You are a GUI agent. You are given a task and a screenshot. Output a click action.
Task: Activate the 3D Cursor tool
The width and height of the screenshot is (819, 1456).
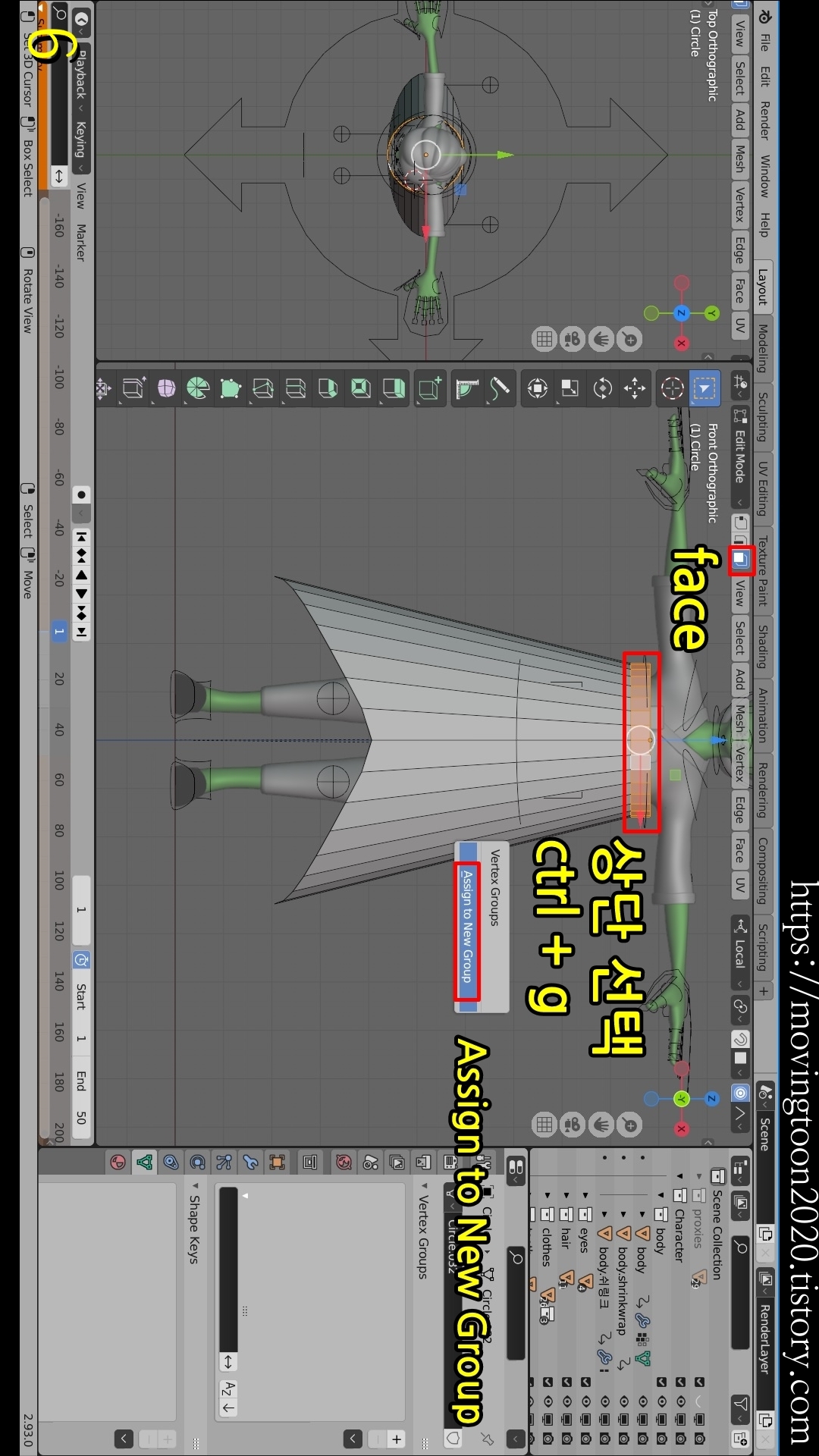[x=672, y=389]
